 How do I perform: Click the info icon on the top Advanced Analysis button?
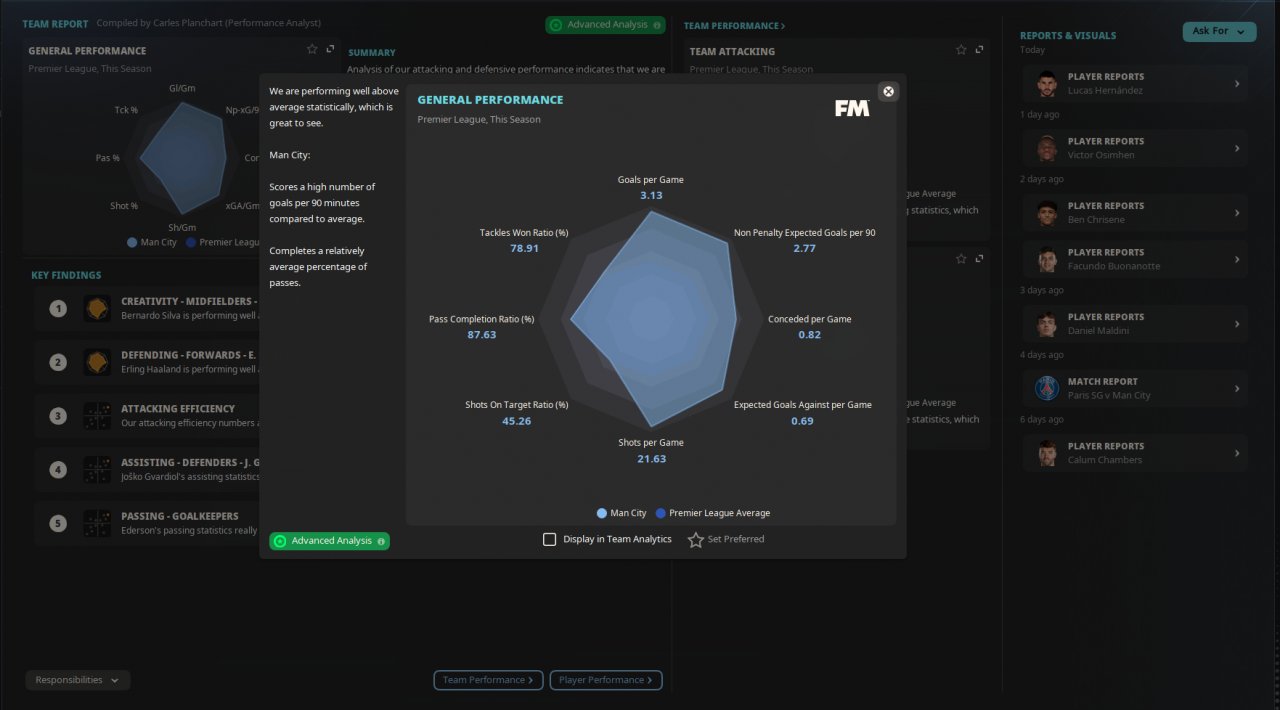tap(656, 25)
